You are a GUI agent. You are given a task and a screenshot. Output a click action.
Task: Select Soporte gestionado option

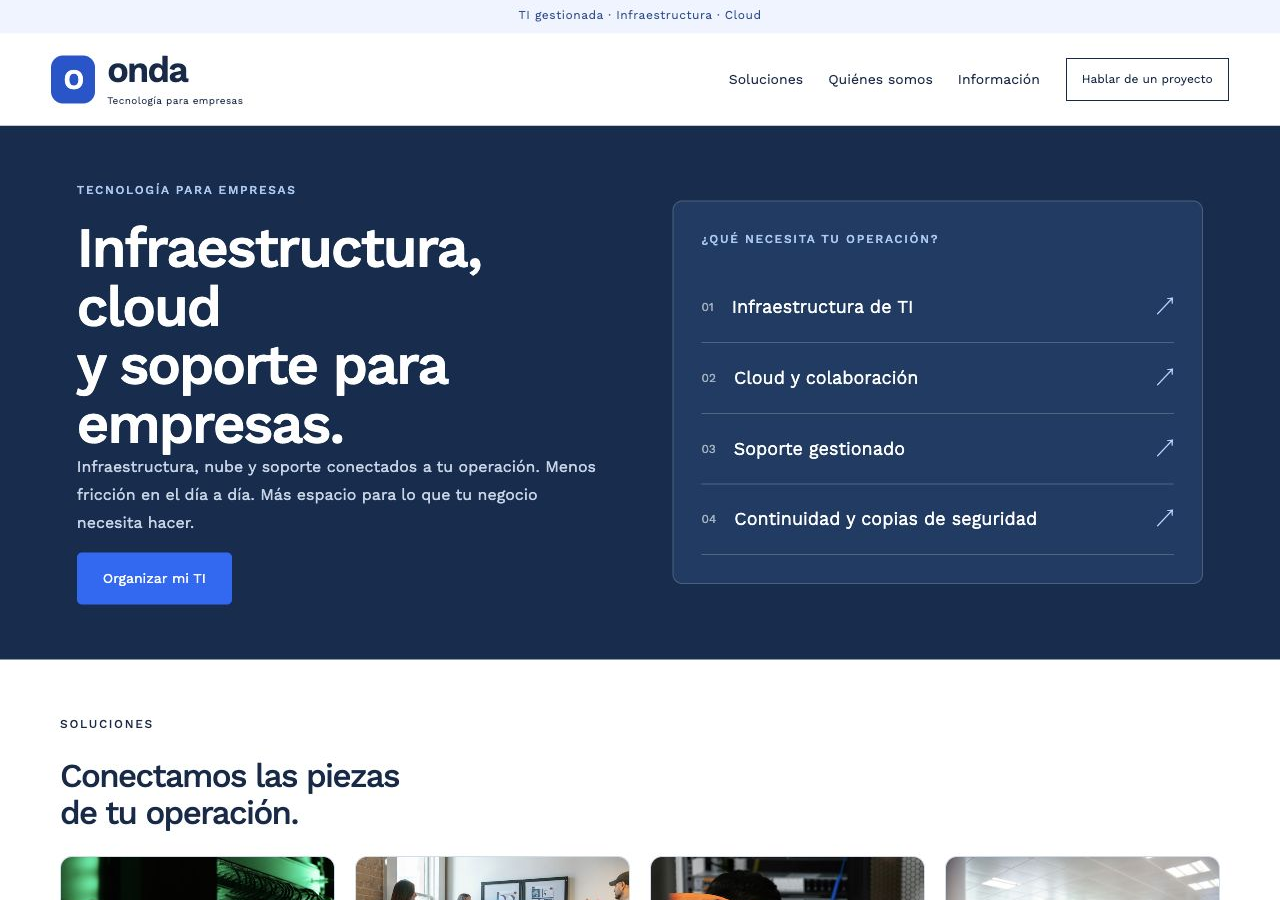pyautogui.click(x=938, y=449)
